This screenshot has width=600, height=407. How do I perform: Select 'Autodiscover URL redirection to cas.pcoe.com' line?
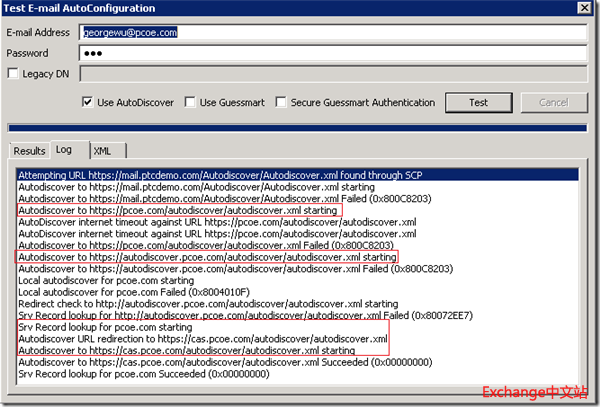[x=203, y=339]
